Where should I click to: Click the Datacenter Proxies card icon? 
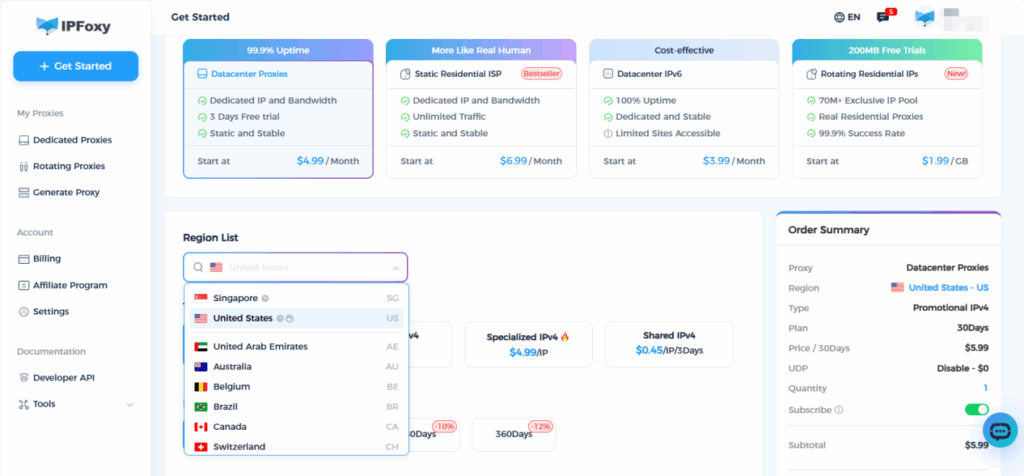[202, 74]
